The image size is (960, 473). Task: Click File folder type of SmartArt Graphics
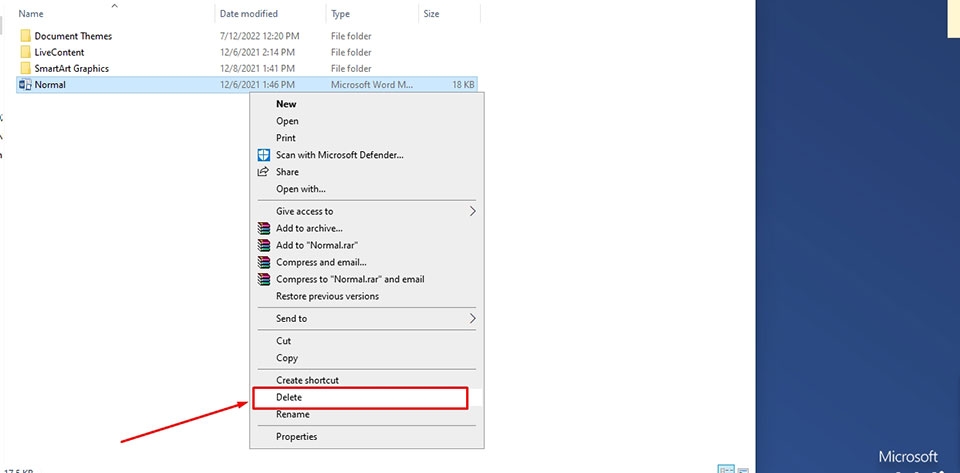coord(351,69)
